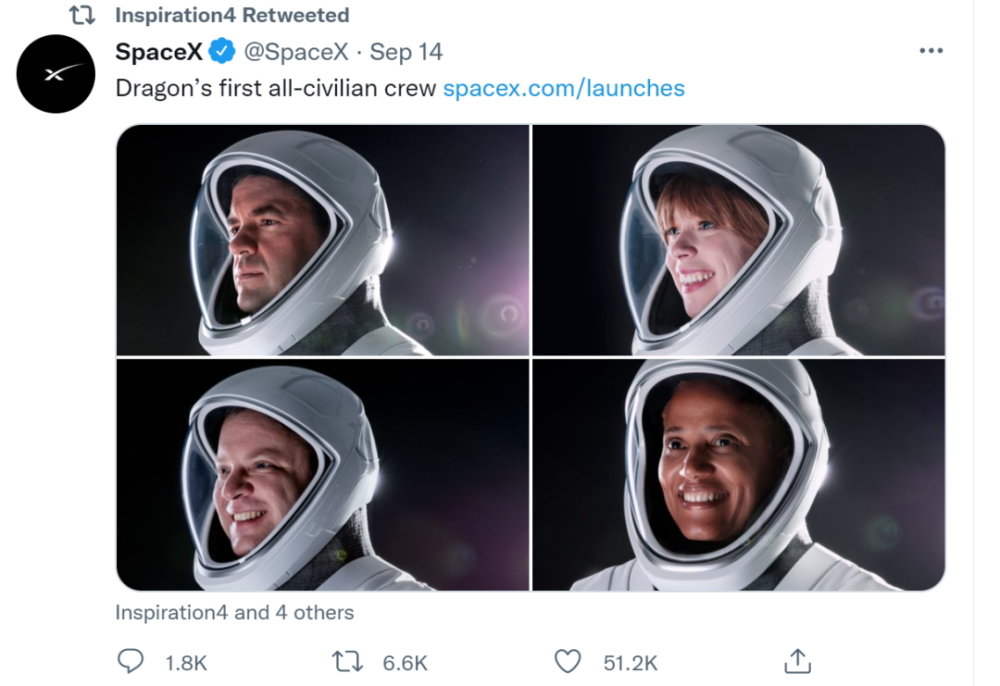Click the reply speech bubble icon
Screen dimensions: 1000x686
tap(130, 660)
